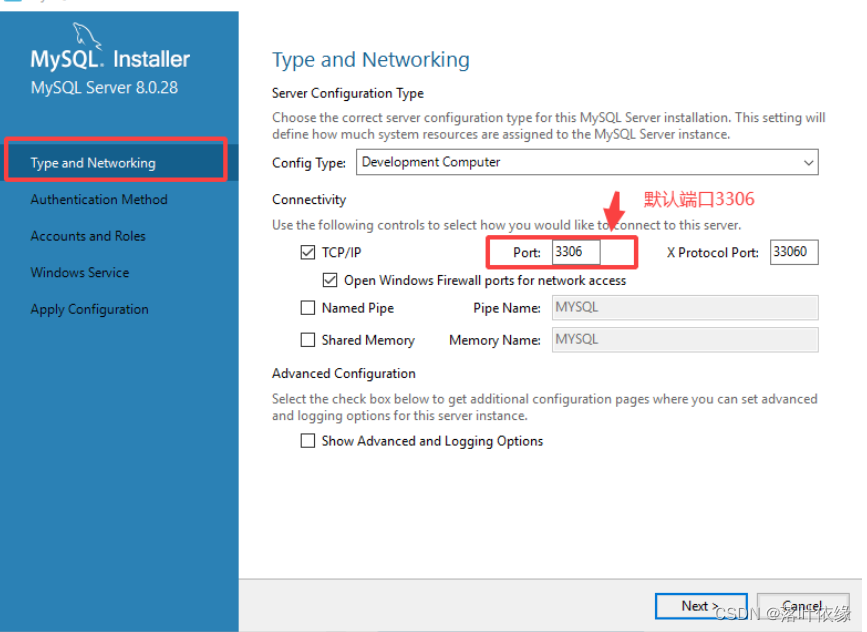Click the Type and Networking heading
Viewport: 867px width, 632px height.
[x=370, y=60]
